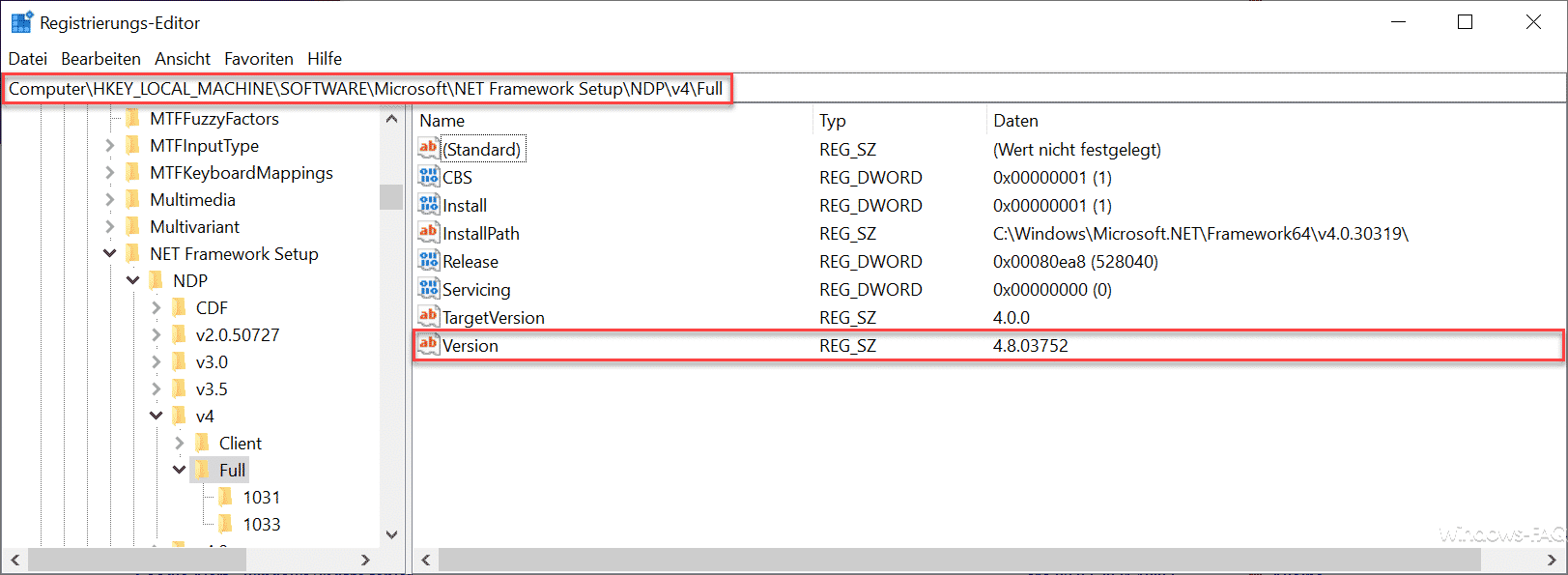The image size is (1568, 575).
Task: Open the Favoriten menu
Action: click(x=259, y=59)
